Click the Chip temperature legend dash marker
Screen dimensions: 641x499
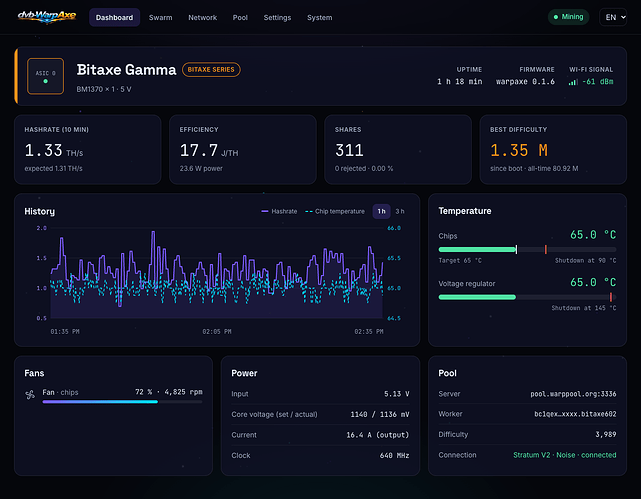[x=309, y=211]
